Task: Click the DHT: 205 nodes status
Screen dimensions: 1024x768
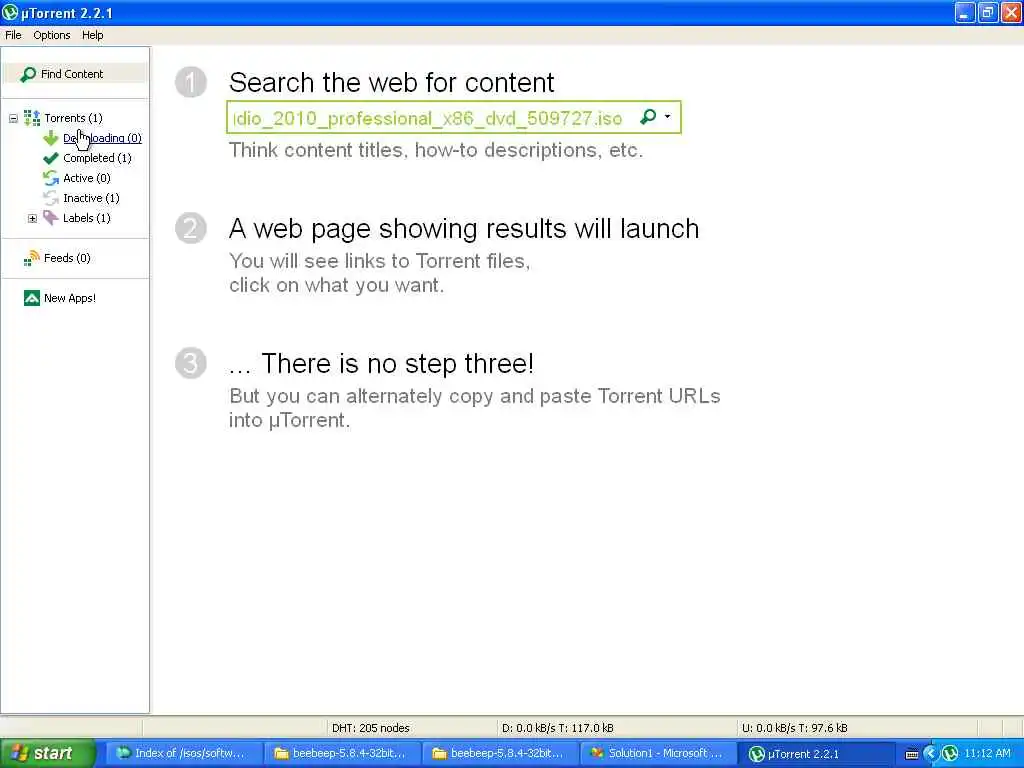Action: tap(370, 728)
